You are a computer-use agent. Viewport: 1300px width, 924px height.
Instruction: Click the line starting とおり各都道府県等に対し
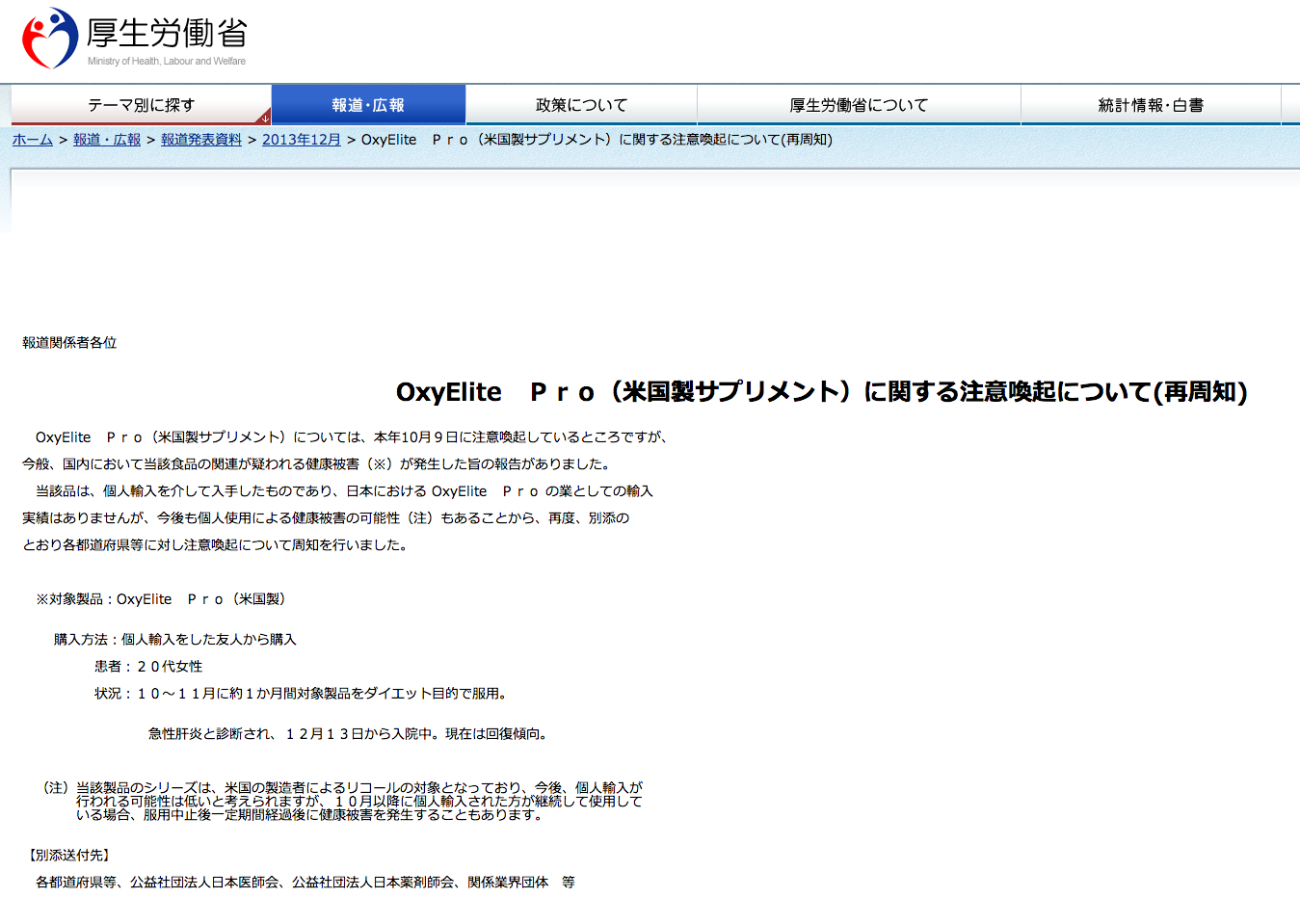pyautogui.click(x=217, y=545)
